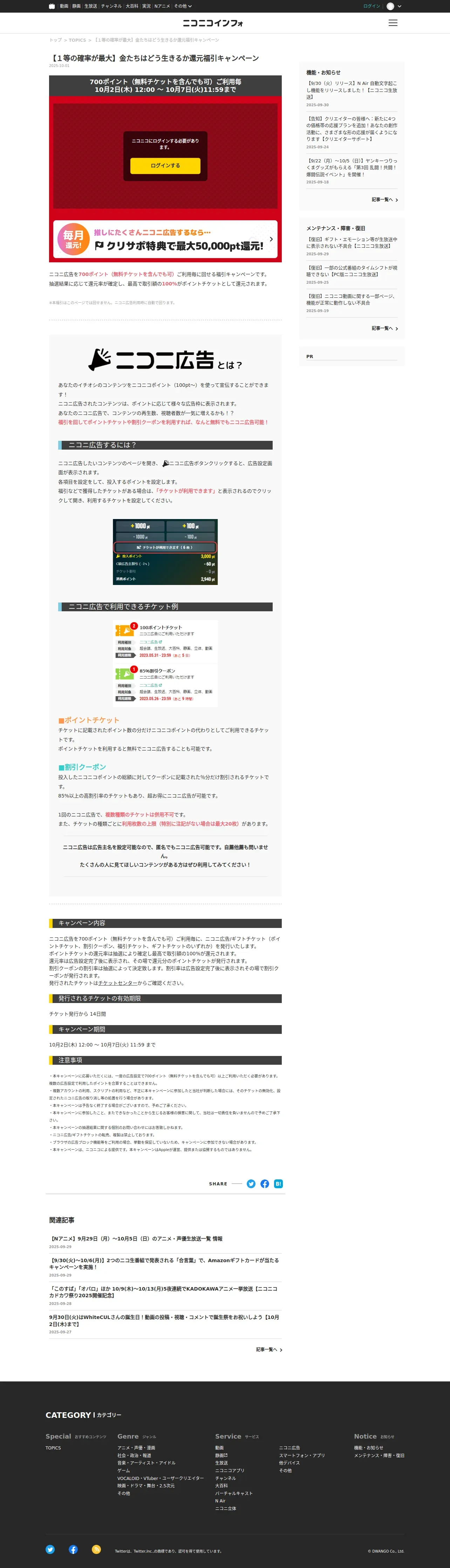Click the ログイン link in top bar
Image resolution: width=450 pixels, height=1568 pixels.
pos(371,6)
